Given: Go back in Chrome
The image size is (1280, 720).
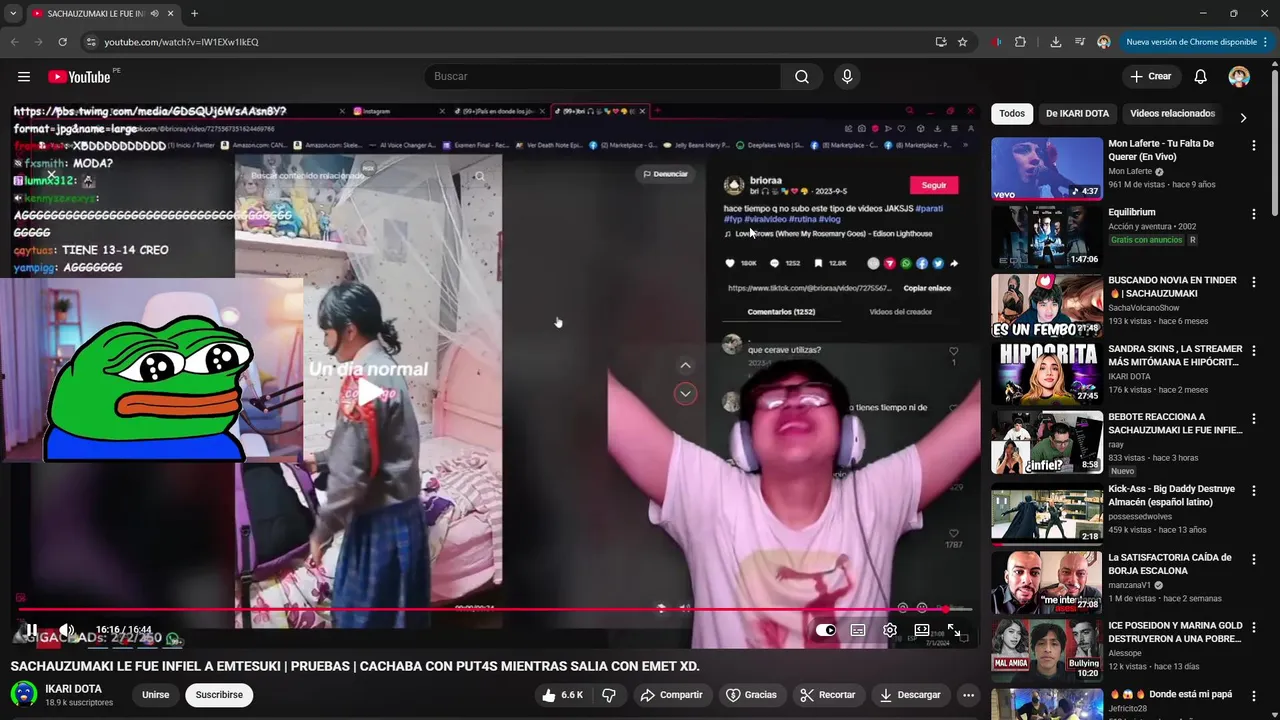Looking at the screenshot, I should tap(14, 42).
